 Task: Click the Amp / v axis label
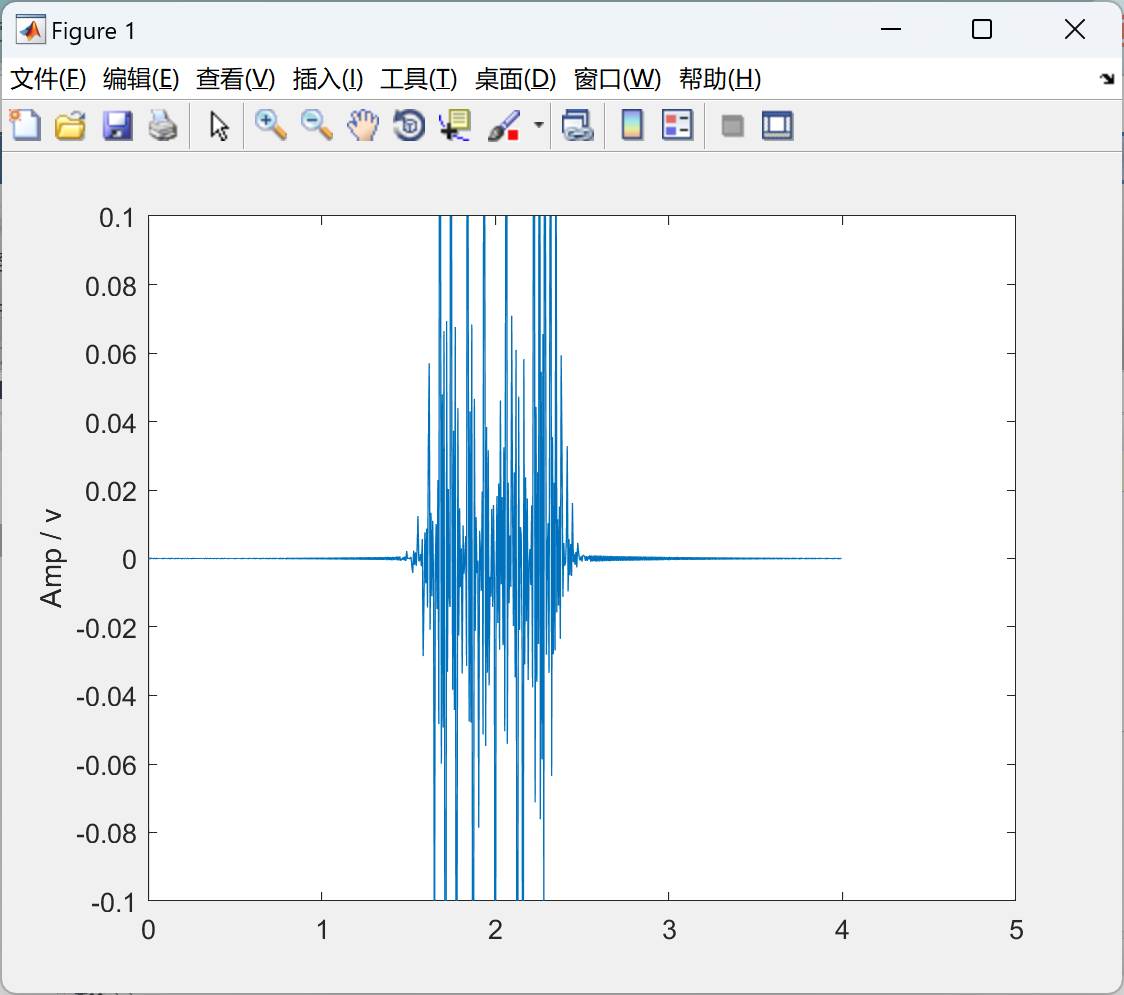(x=51, y=558)
